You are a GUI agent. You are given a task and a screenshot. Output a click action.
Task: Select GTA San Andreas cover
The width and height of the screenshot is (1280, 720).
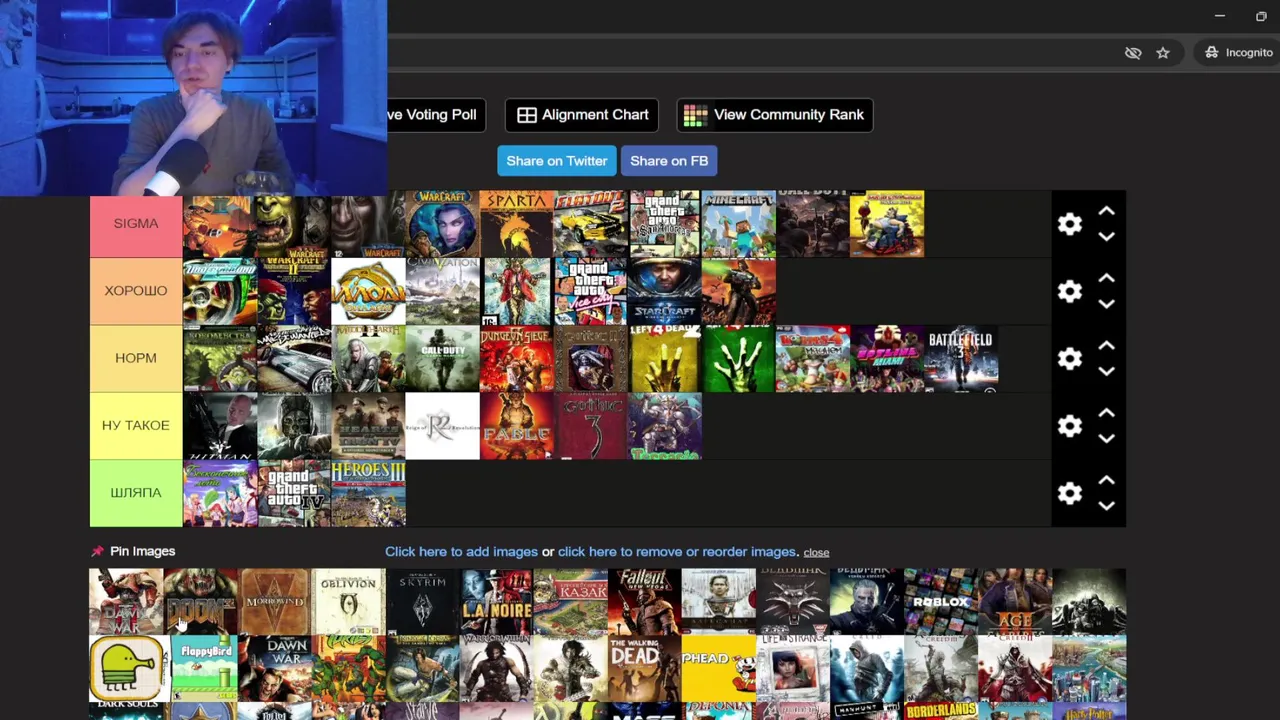pos(665,224)
